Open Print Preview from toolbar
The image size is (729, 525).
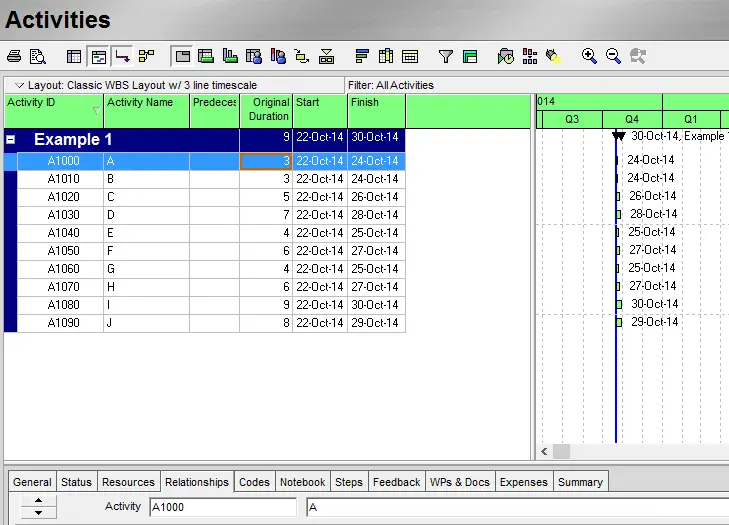38,57
